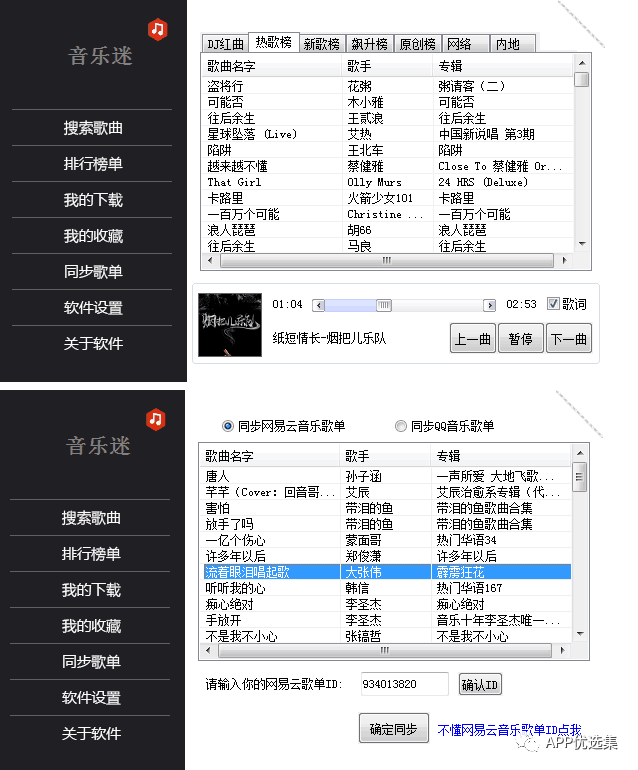
Task: Open 我的下载 in the top sidebar
Action: coord(93,200)
